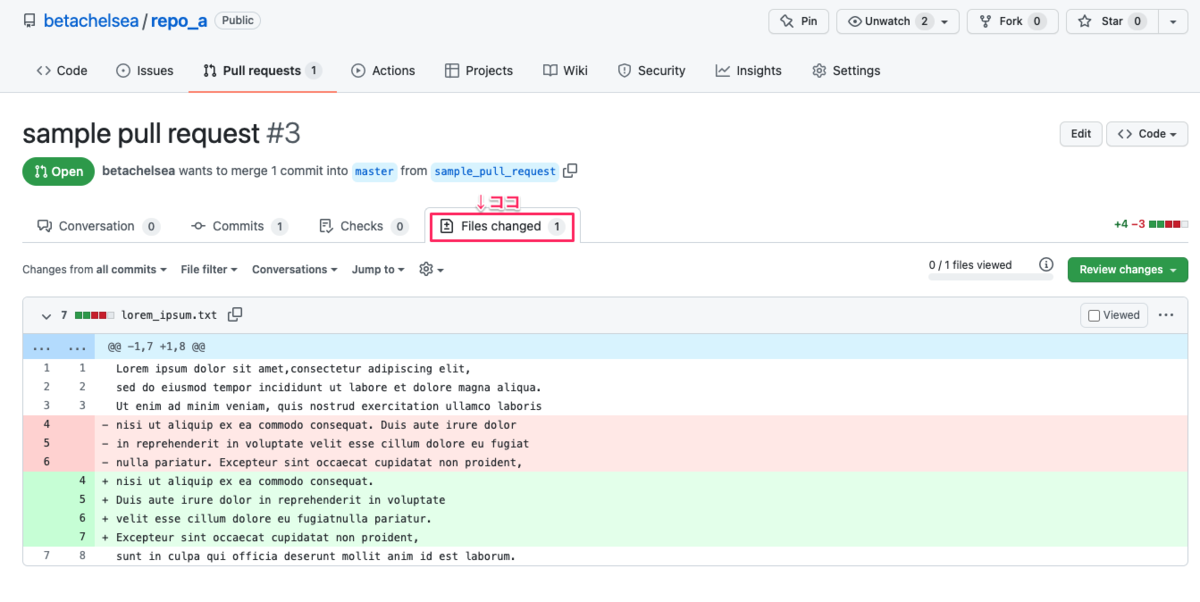The width and height of the screenshot is (1200, 602).
Task: Open the Projects tab
Action: point(479,71)
